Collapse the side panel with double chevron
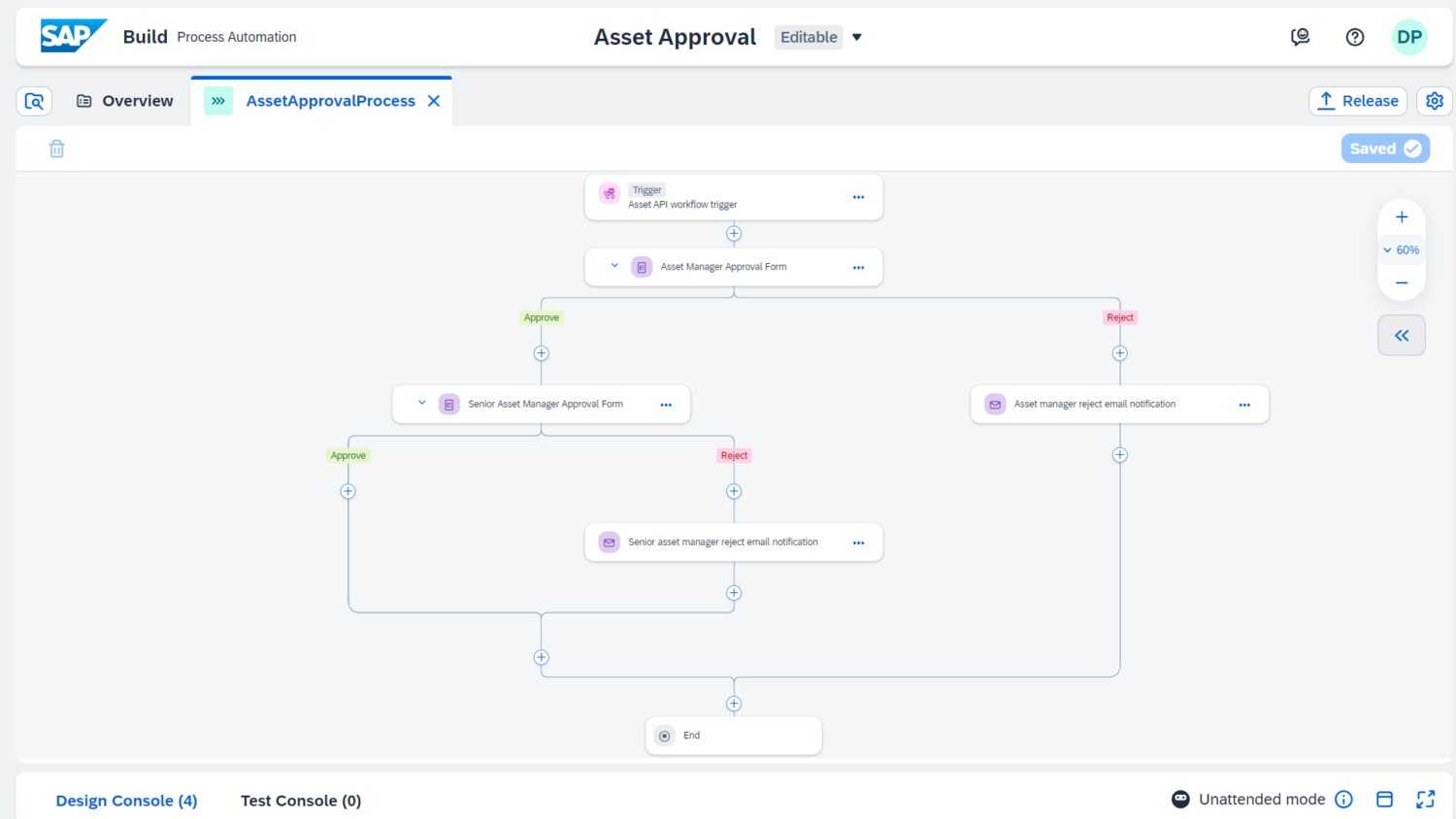The height and width of the screenshot is (819, 1456). (1401, 336)
